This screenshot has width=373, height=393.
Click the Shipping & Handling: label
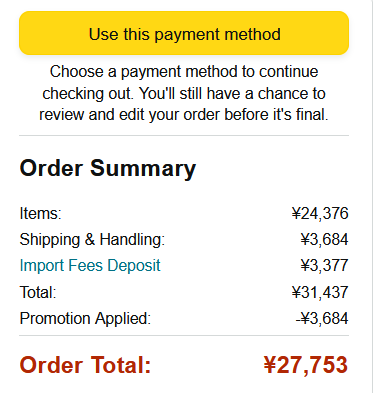tap(92, 240)
